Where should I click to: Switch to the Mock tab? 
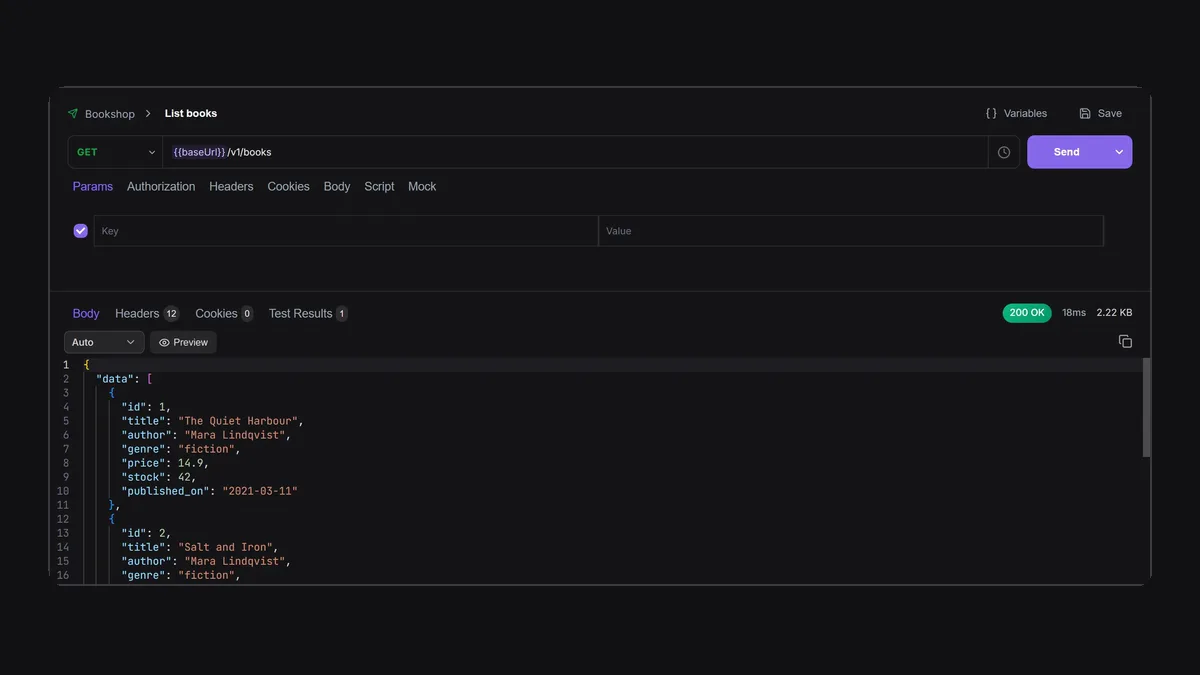(422, 186)
